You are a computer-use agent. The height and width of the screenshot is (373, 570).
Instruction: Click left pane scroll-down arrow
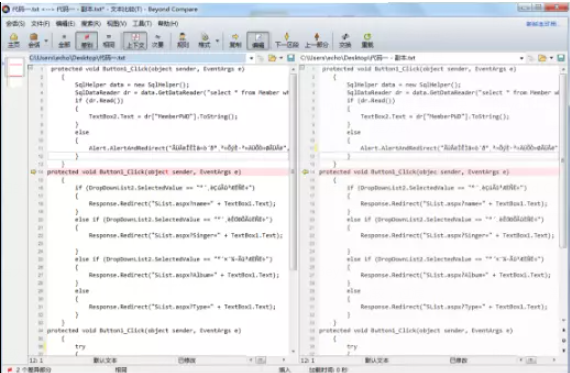tap(293, 352)
